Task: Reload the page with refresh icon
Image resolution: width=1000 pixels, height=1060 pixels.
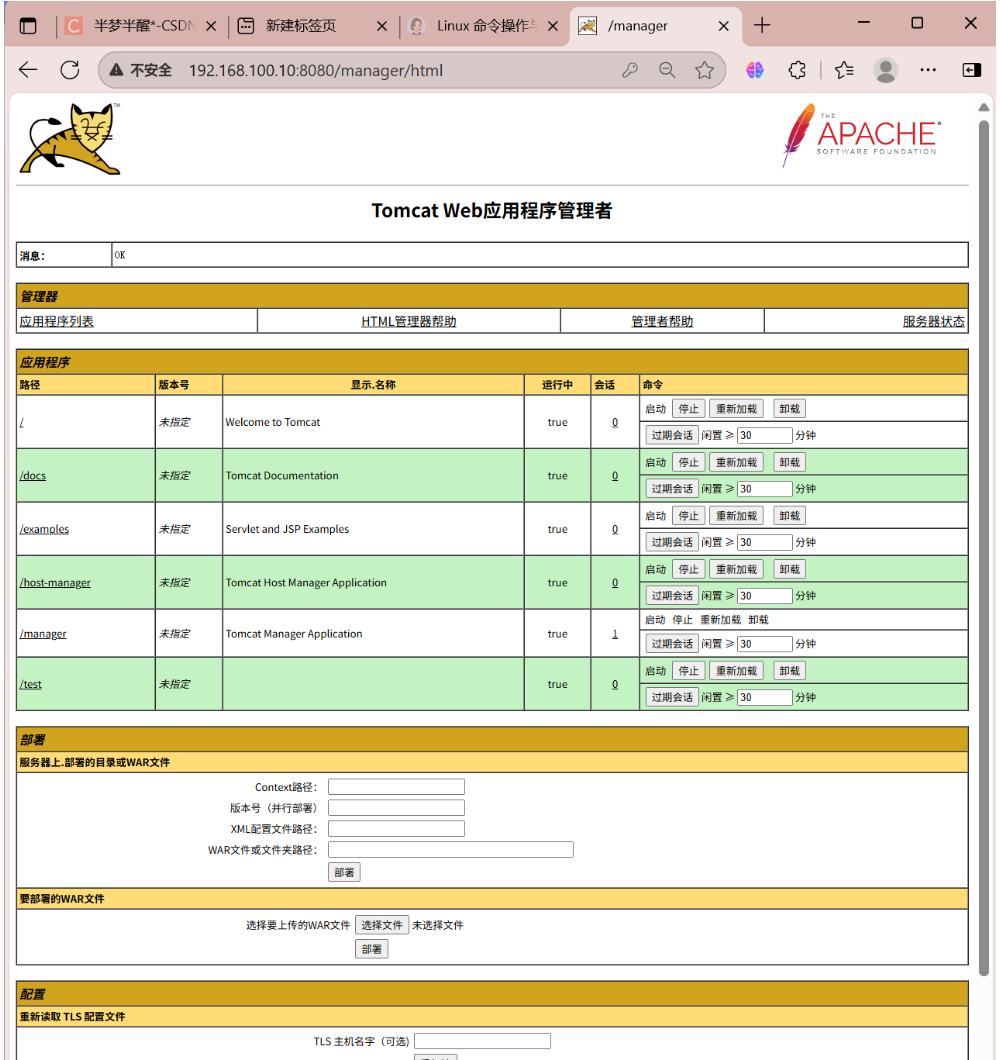Action: click(70, 70)
